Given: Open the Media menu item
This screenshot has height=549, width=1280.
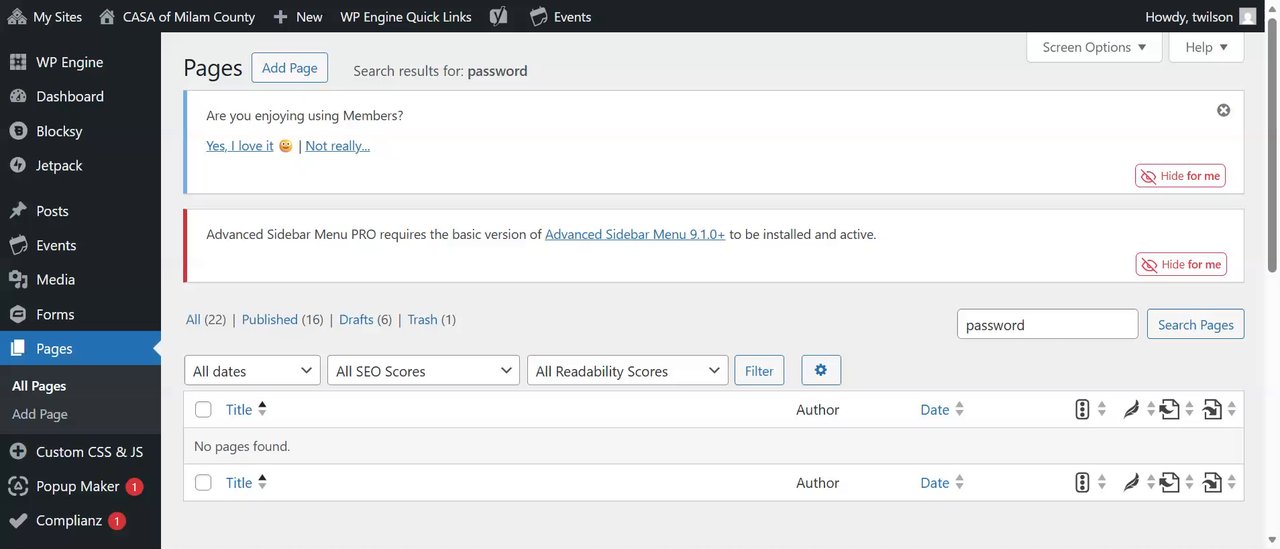Looking at the screenshot, I should (55, 280).
